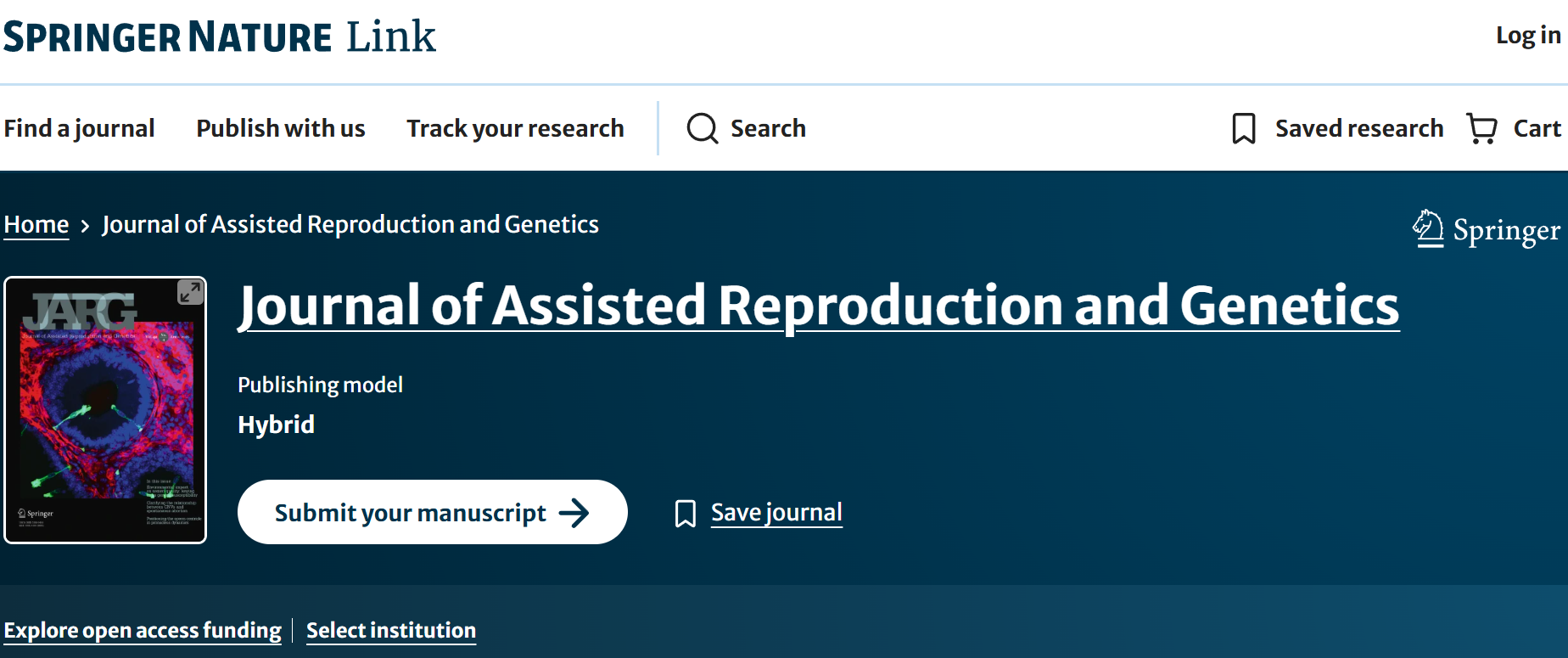1568x658 pixels.
Task: Go to the Home breadcrumb link
Action: tap(36, 224)
